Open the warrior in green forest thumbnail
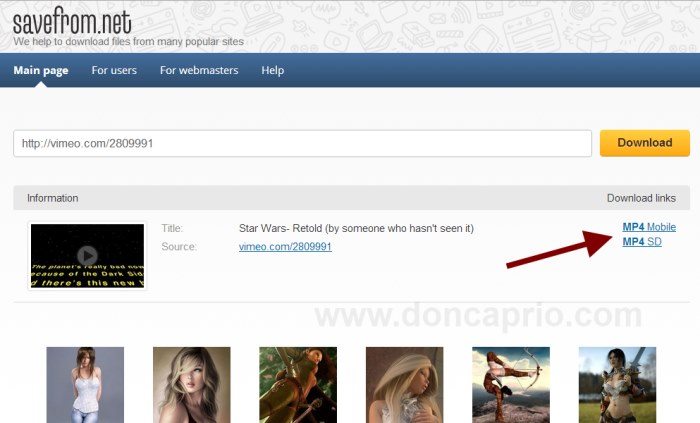 click(x=298, y=385)
